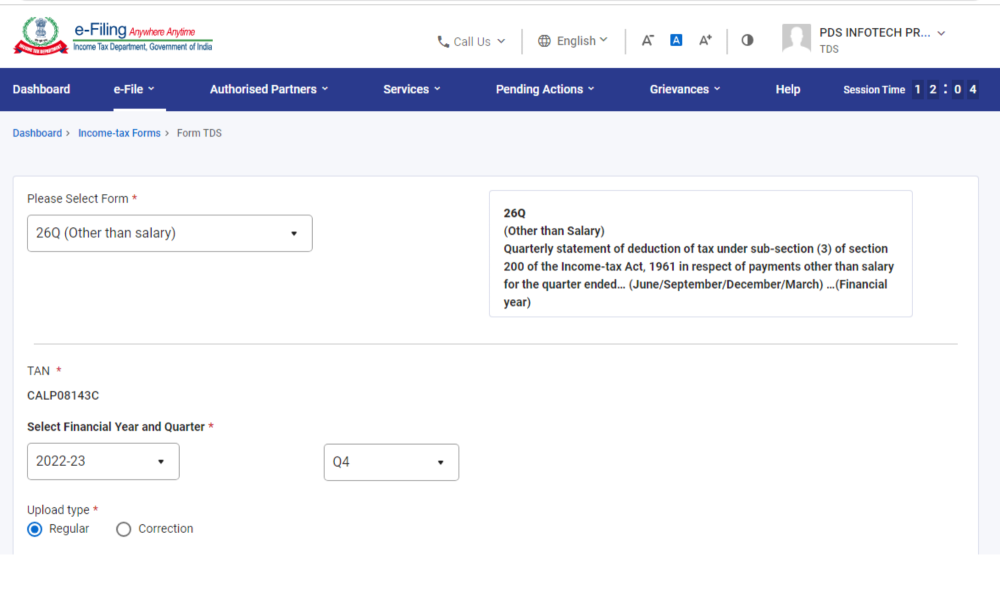Click the PDS INFOTECH profile avatar icon
This screenshot has width=1000, height=616.
[797, 38]
